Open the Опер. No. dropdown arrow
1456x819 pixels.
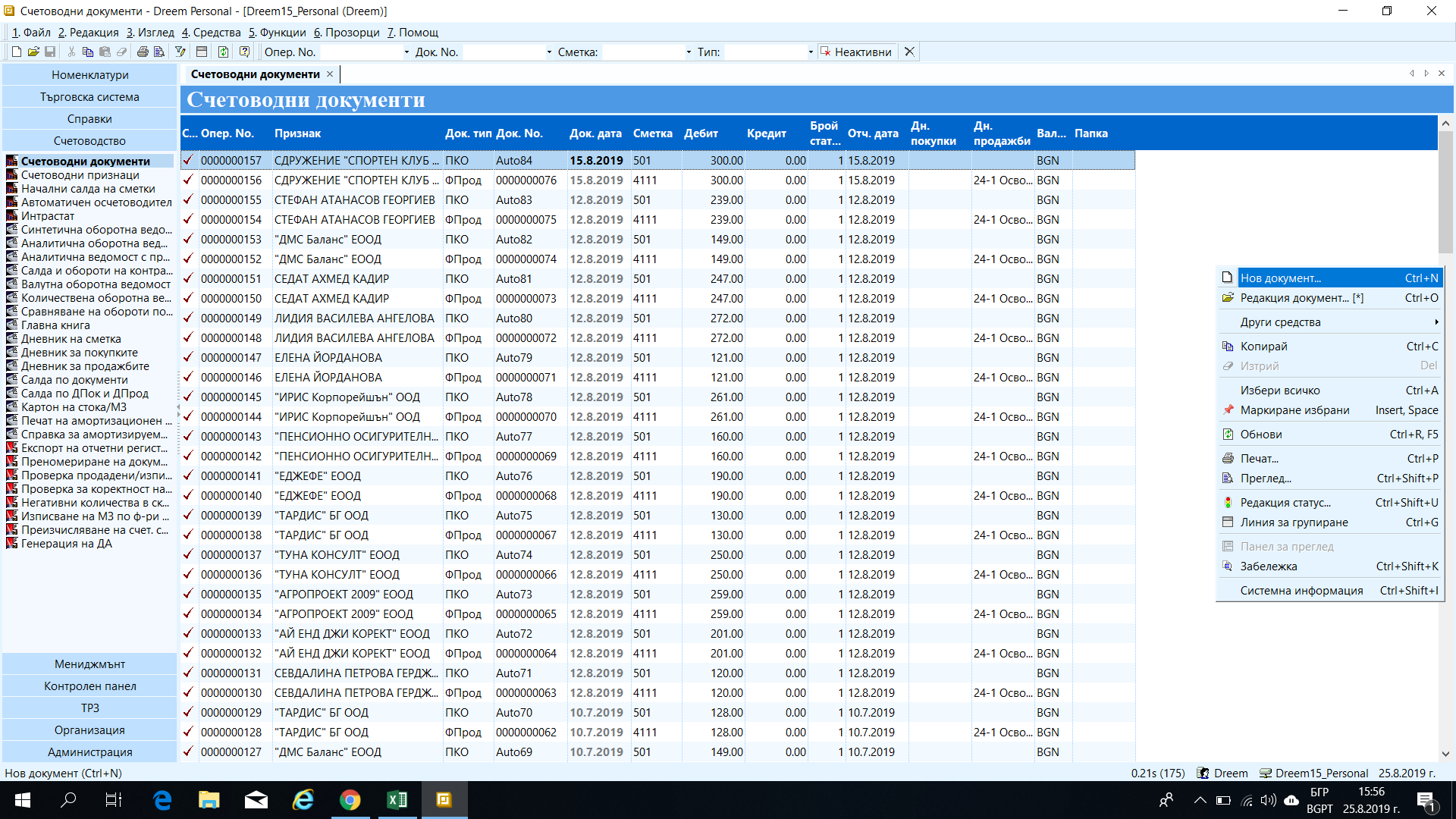click(406, 52)
